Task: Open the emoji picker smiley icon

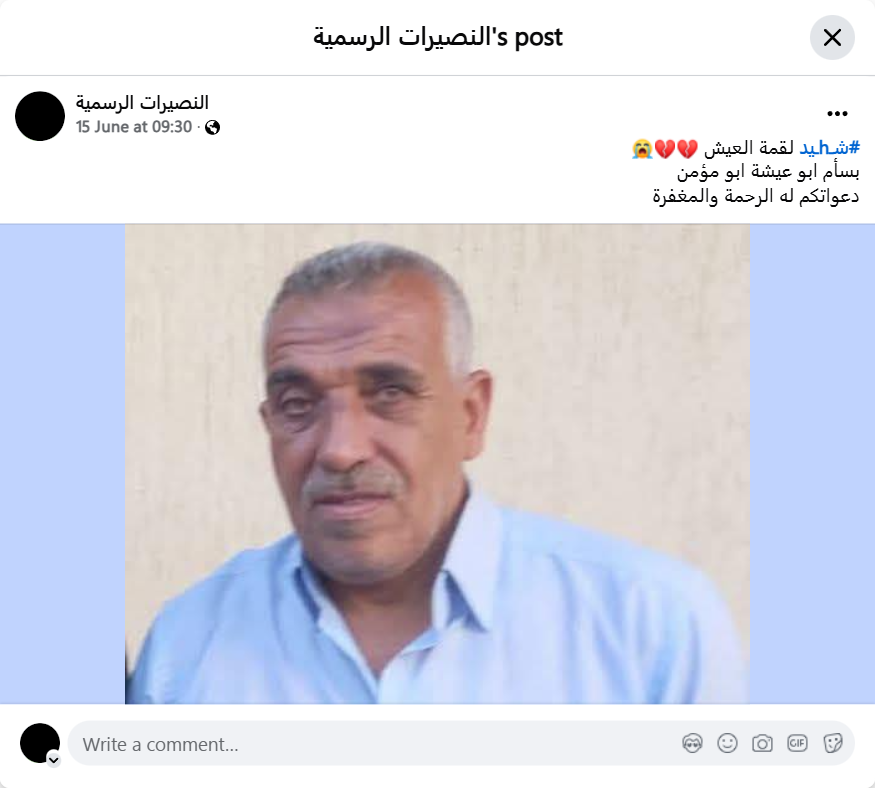Action: tap(727, 743)
